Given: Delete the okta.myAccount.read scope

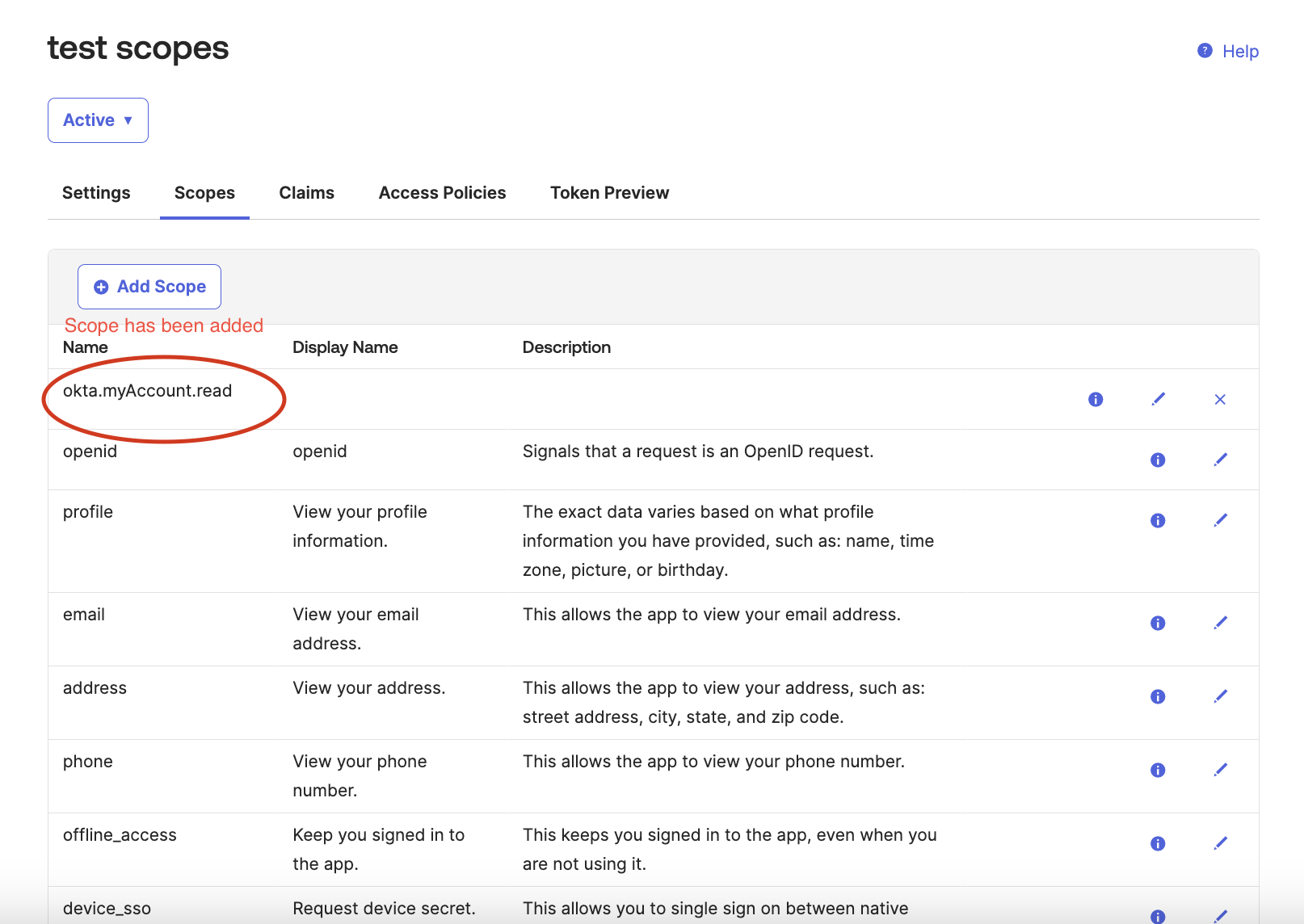Looking at the screenshot, I should (1220, 399).
